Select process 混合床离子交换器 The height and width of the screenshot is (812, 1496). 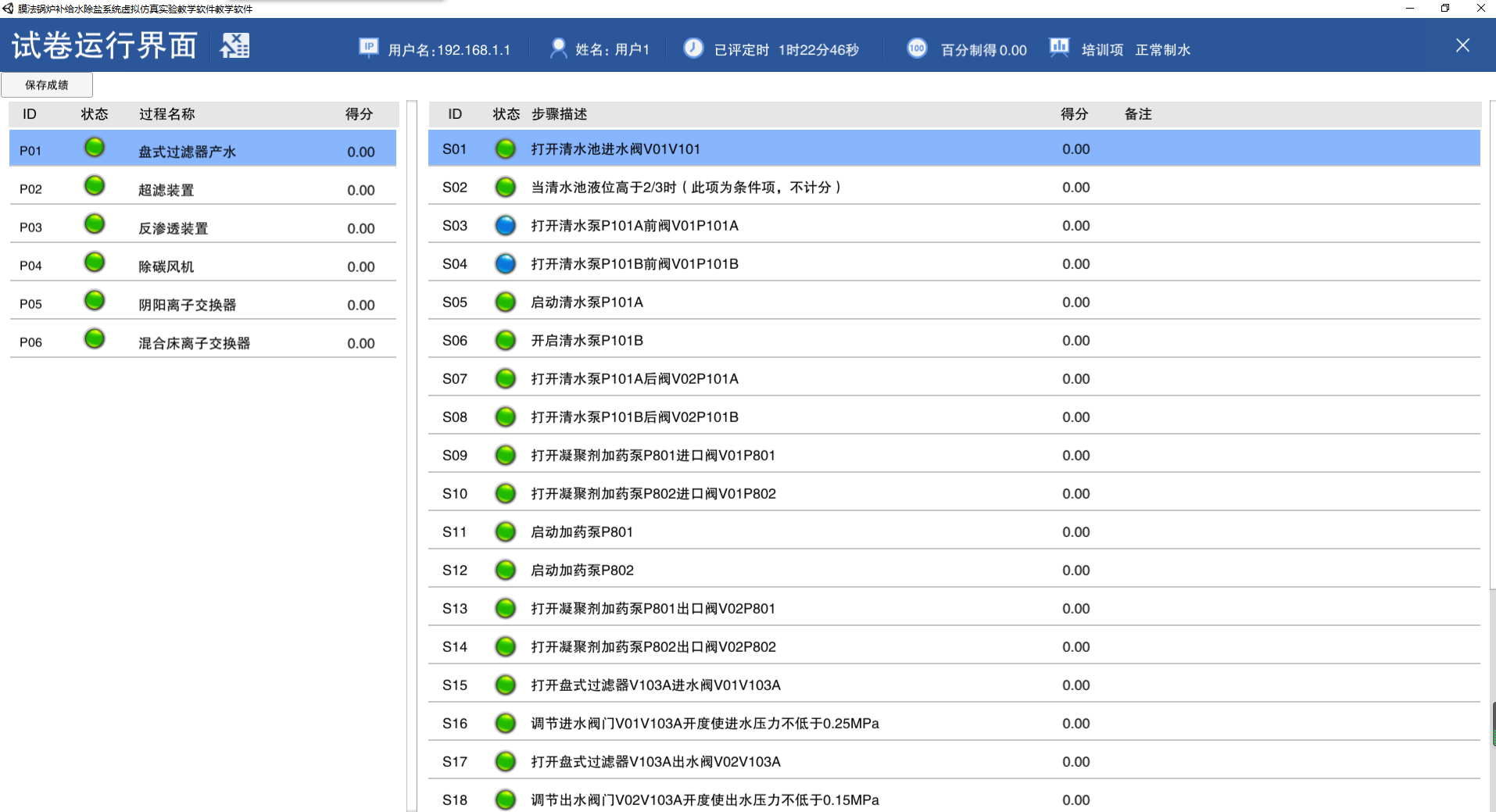click(202, 340)
